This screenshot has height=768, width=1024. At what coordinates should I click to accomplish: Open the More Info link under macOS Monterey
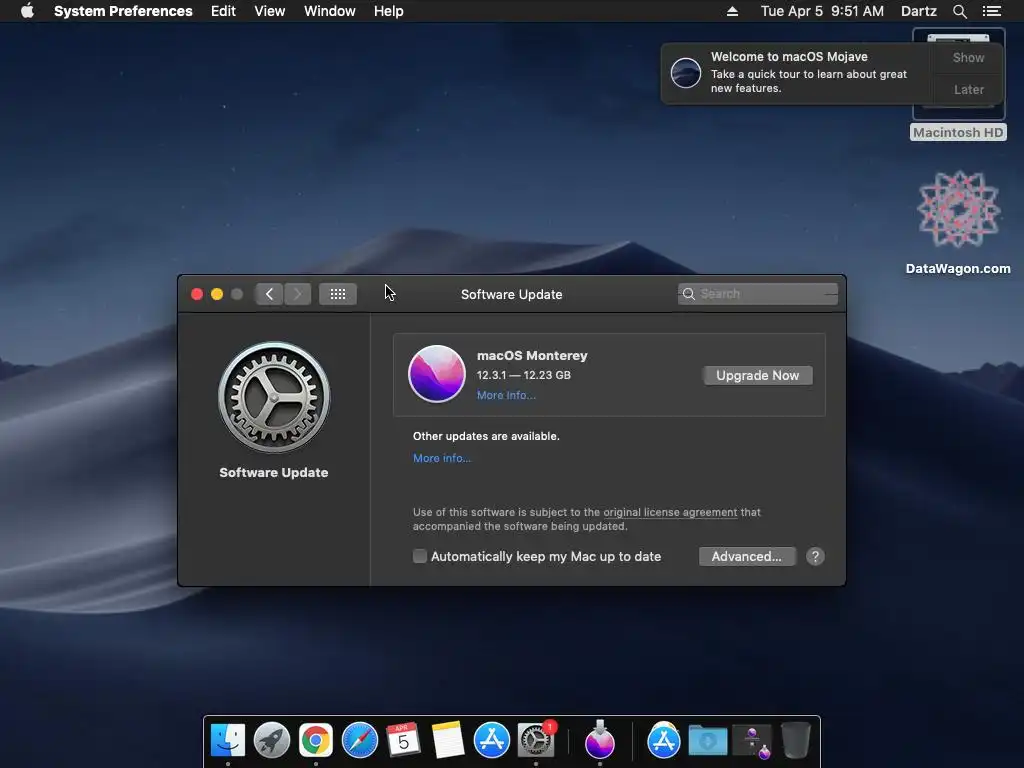tap(506, 395)
